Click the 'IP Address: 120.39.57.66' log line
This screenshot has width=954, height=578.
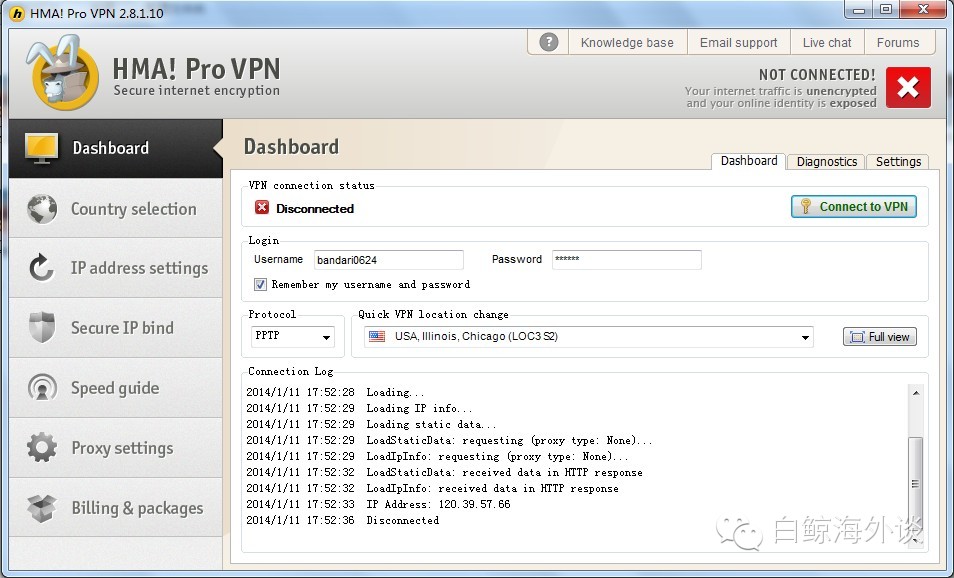[x=378, y=504]
